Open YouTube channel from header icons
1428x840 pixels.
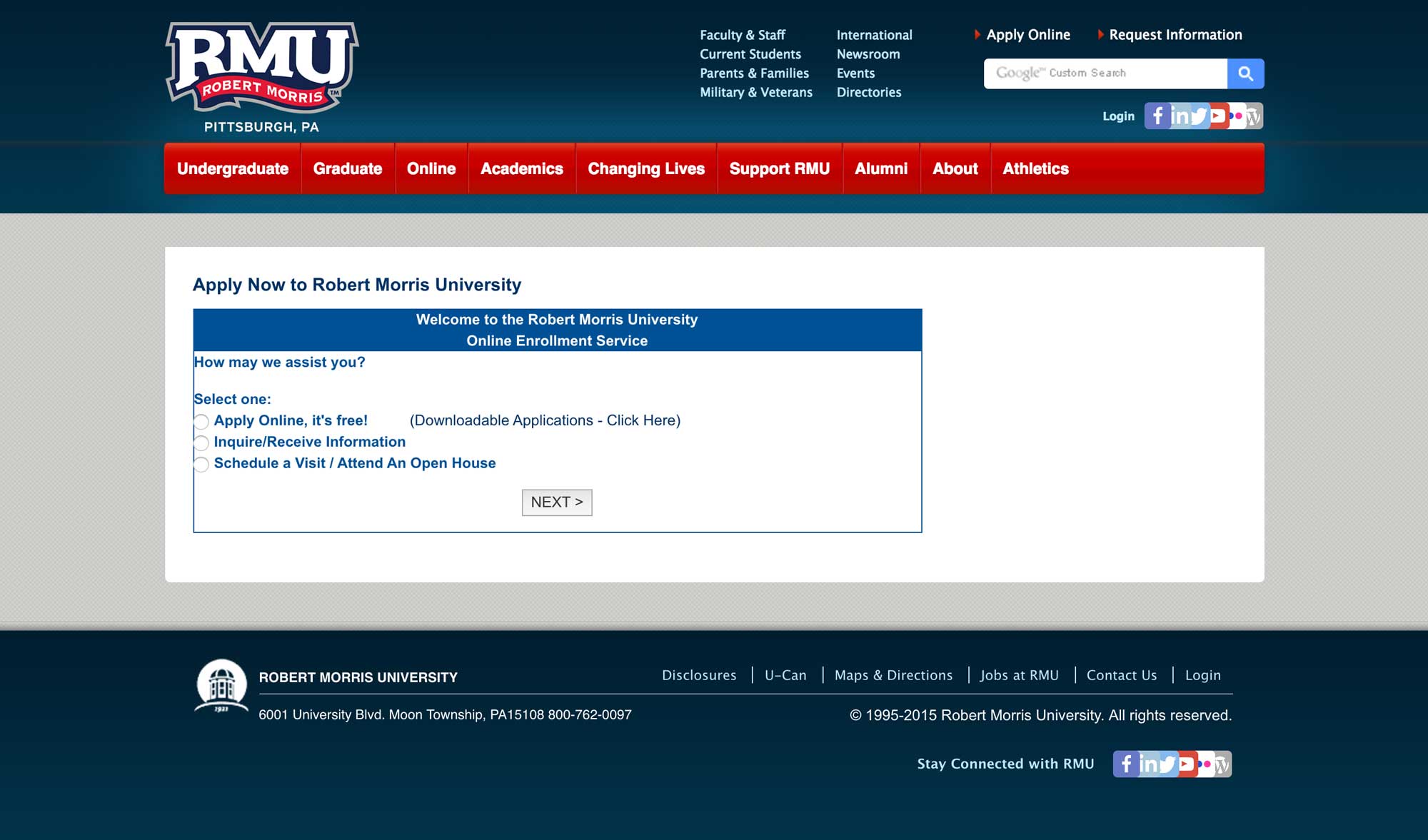click(x=1218, y=116)
